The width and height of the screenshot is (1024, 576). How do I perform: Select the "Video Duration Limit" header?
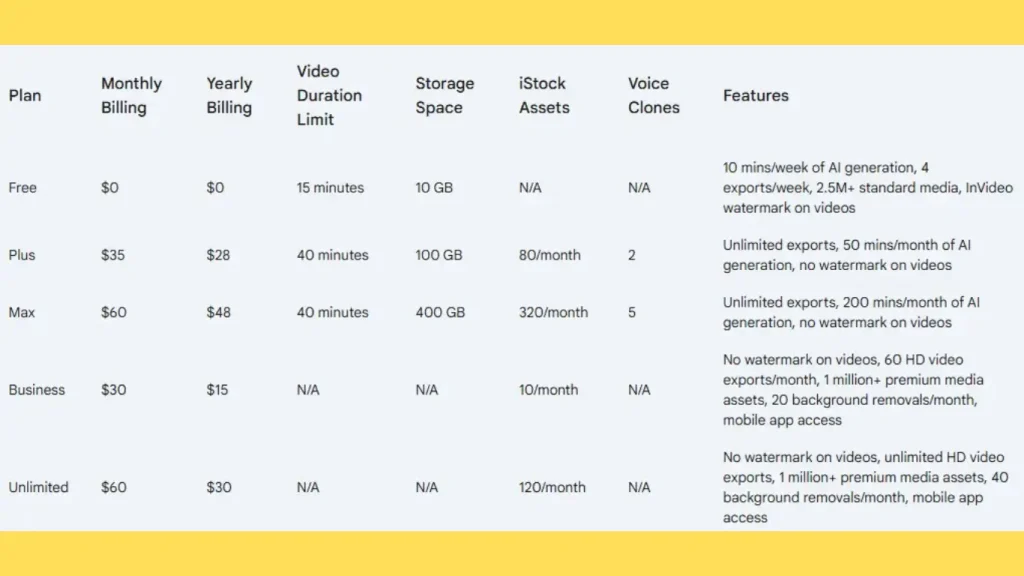(329, 96)
